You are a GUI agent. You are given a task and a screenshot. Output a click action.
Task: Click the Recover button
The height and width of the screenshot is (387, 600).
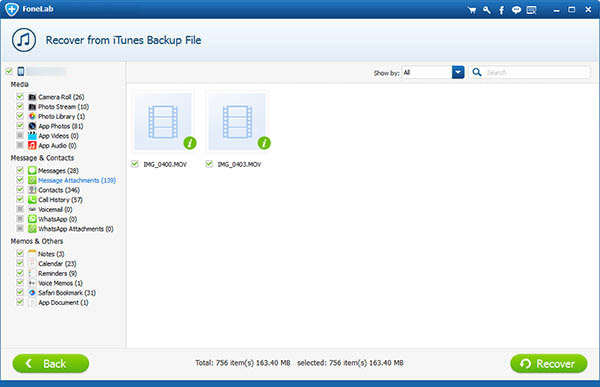click(549, 363)
